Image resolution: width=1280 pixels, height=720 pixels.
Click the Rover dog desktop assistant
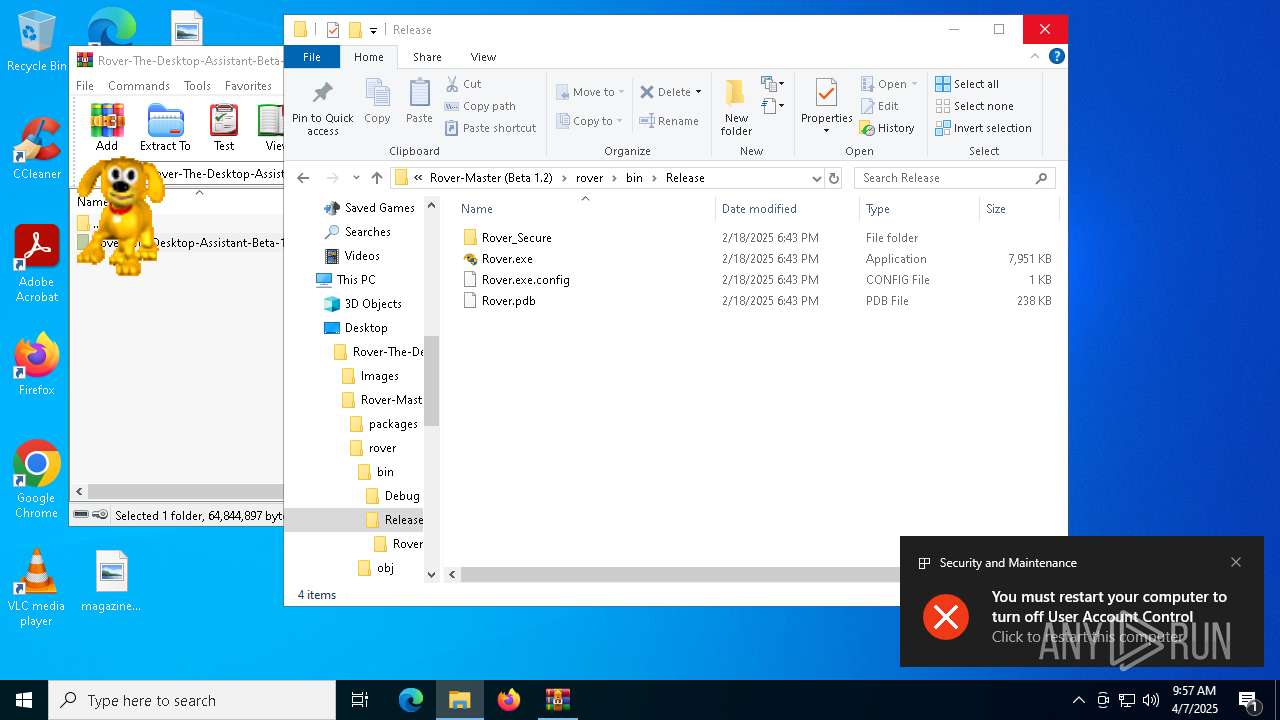119,215
